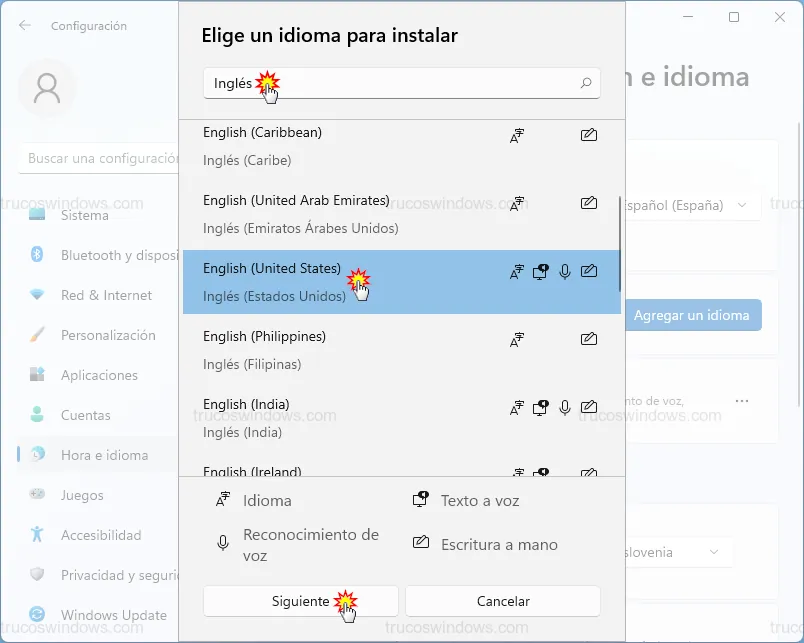
Task: Expand the Eslovenia region dropdown
Action: coord(678,552)
